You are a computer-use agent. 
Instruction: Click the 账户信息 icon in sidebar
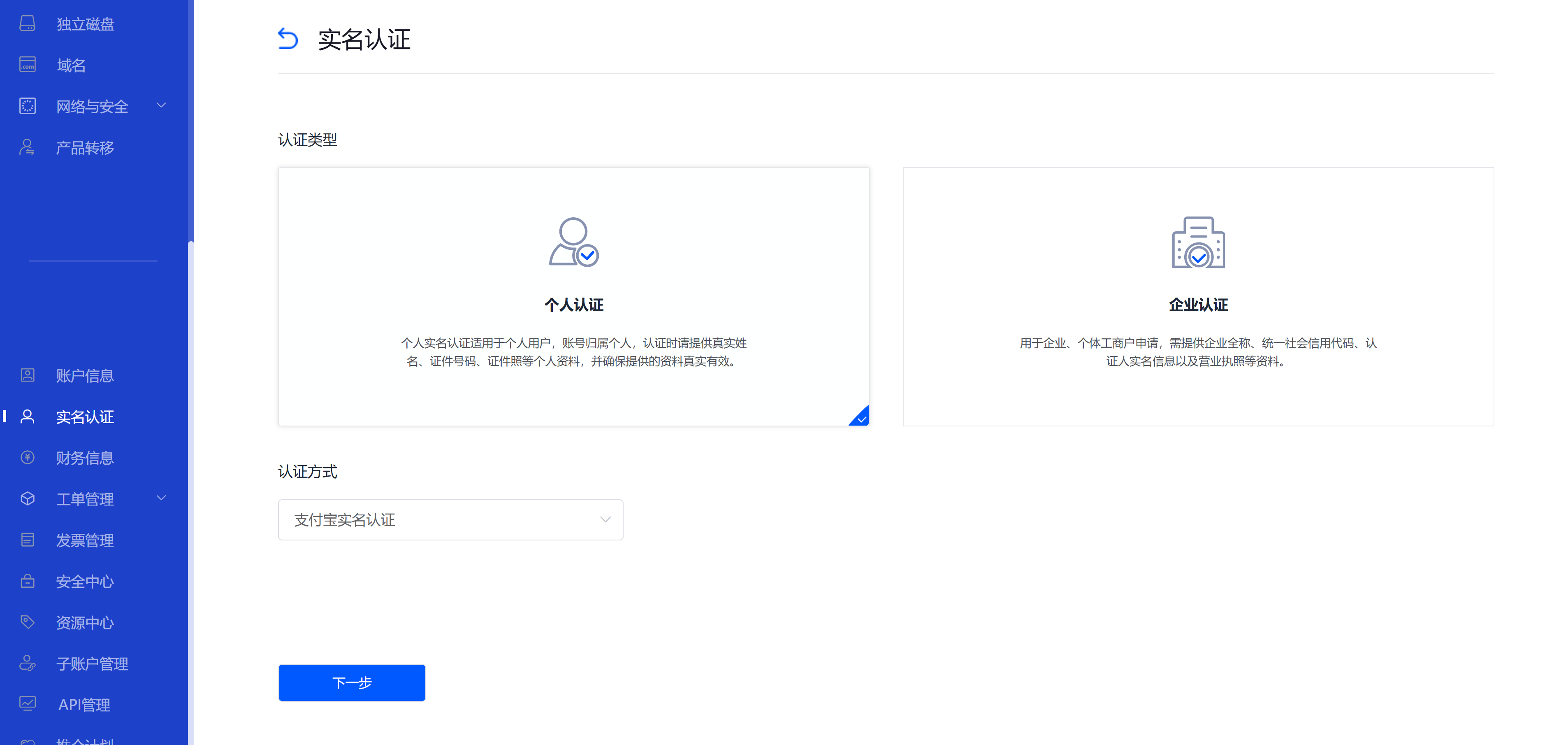28,375
